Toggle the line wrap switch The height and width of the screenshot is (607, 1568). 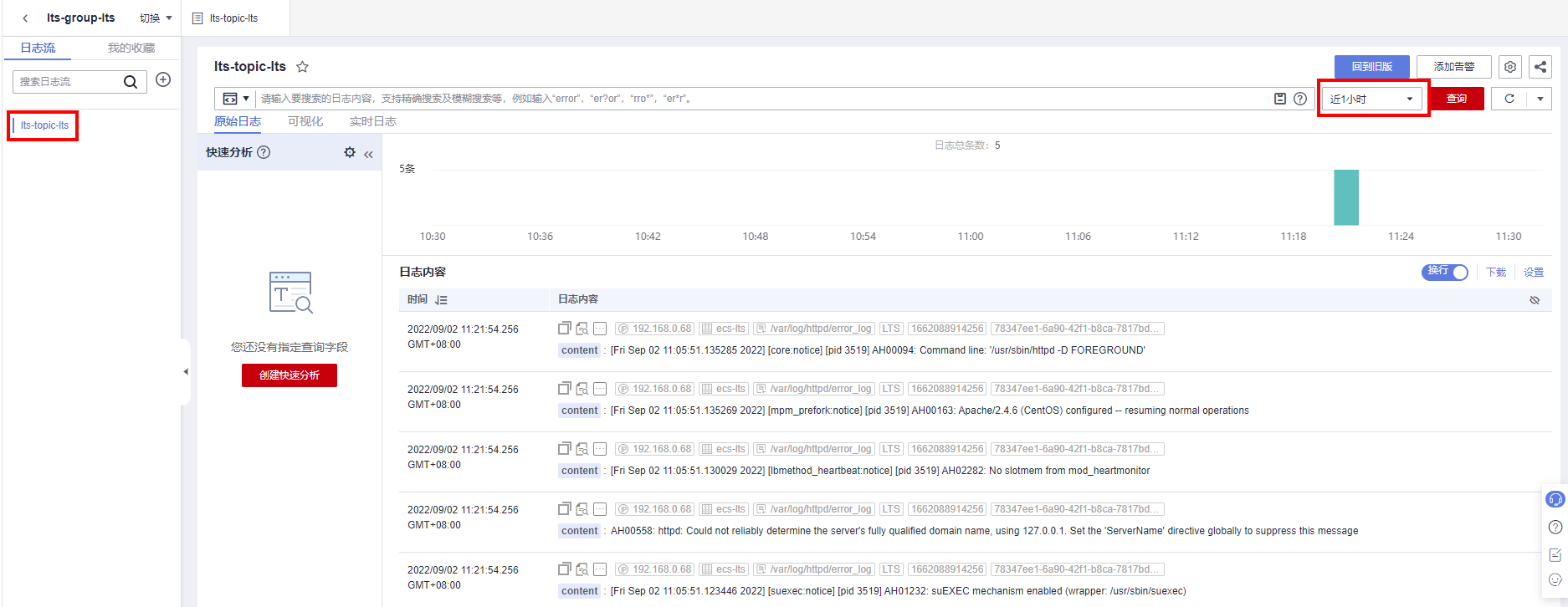point(1444,272)
